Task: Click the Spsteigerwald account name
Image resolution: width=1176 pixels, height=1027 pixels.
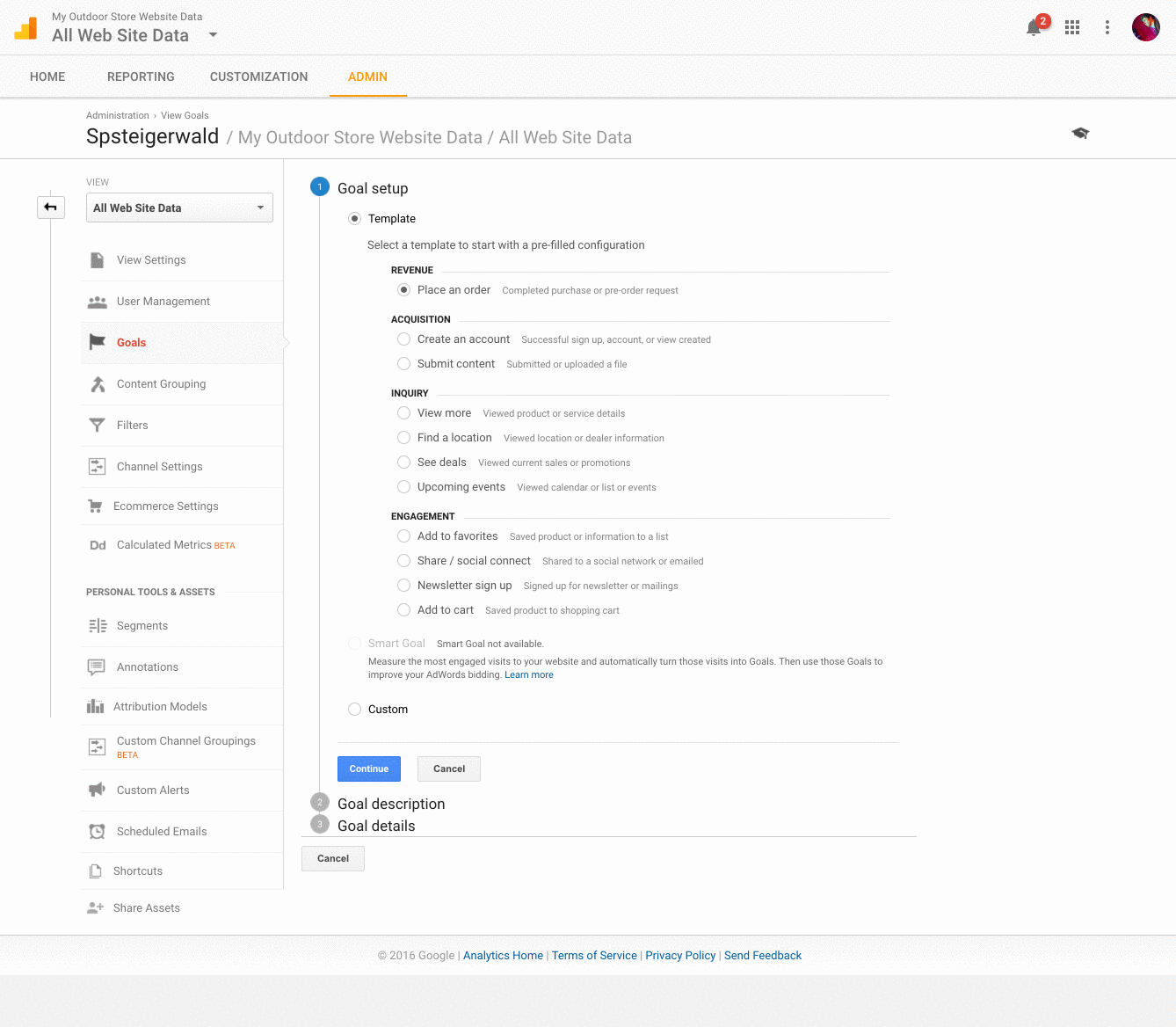Action: [x=152, y=136]
